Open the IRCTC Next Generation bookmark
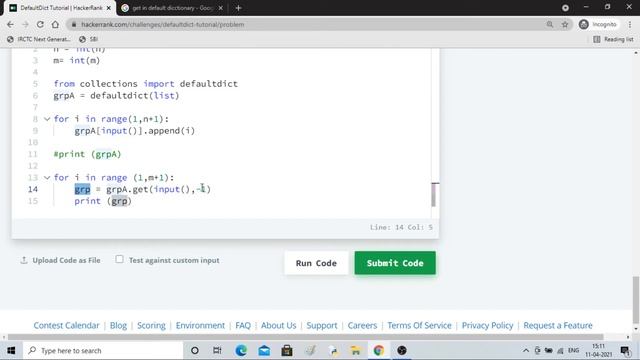Screen dimensions: 640x360 (x=39, y=39)
